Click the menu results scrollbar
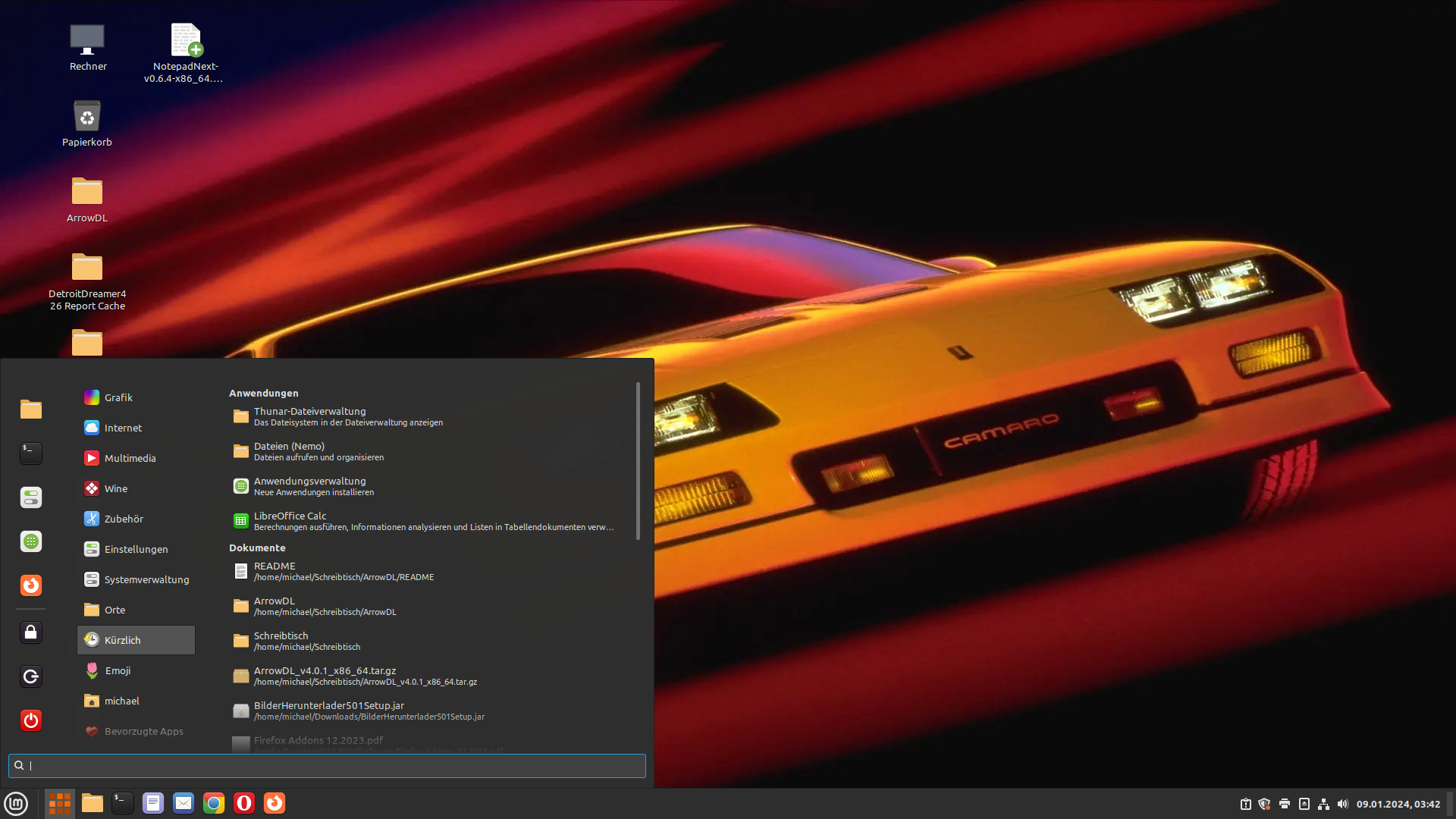The height and width of the screenshot is (819, 1456). [x=638, y=461]
